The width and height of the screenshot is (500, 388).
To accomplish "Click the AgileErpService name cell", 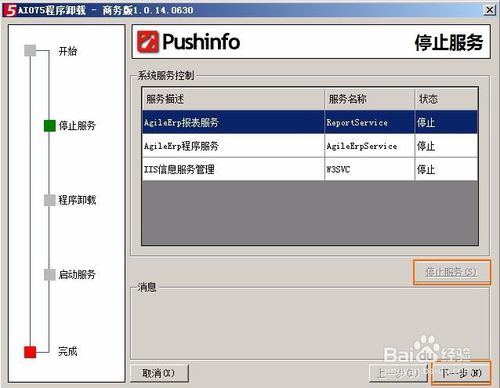I will click(369, 146).
